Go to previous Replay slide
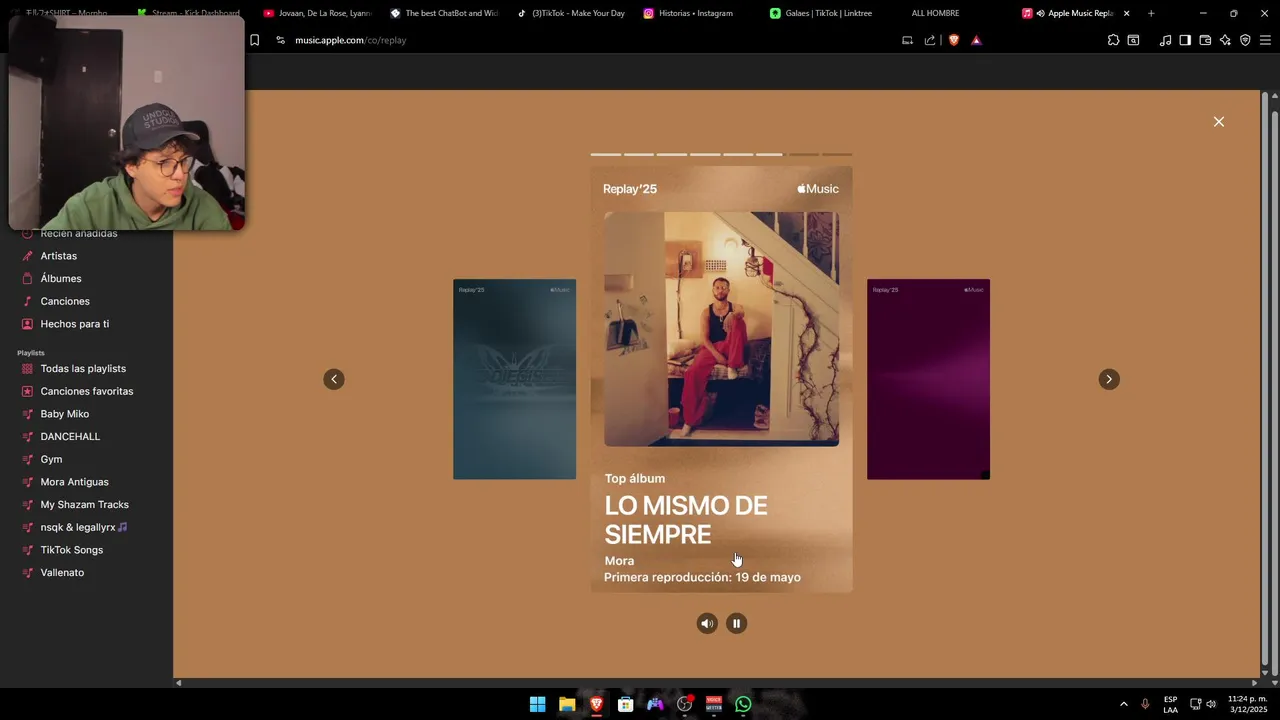1280x720 pixels. (x=334, y=379)
